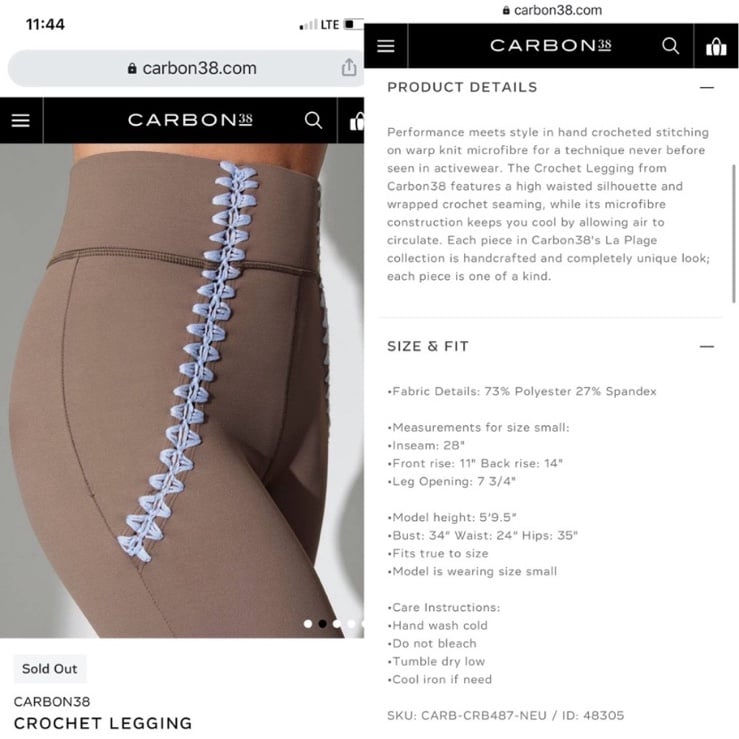The image size is (739, 739).
Task: Open shopping bag in right header
Action: (x=716, y=46)
